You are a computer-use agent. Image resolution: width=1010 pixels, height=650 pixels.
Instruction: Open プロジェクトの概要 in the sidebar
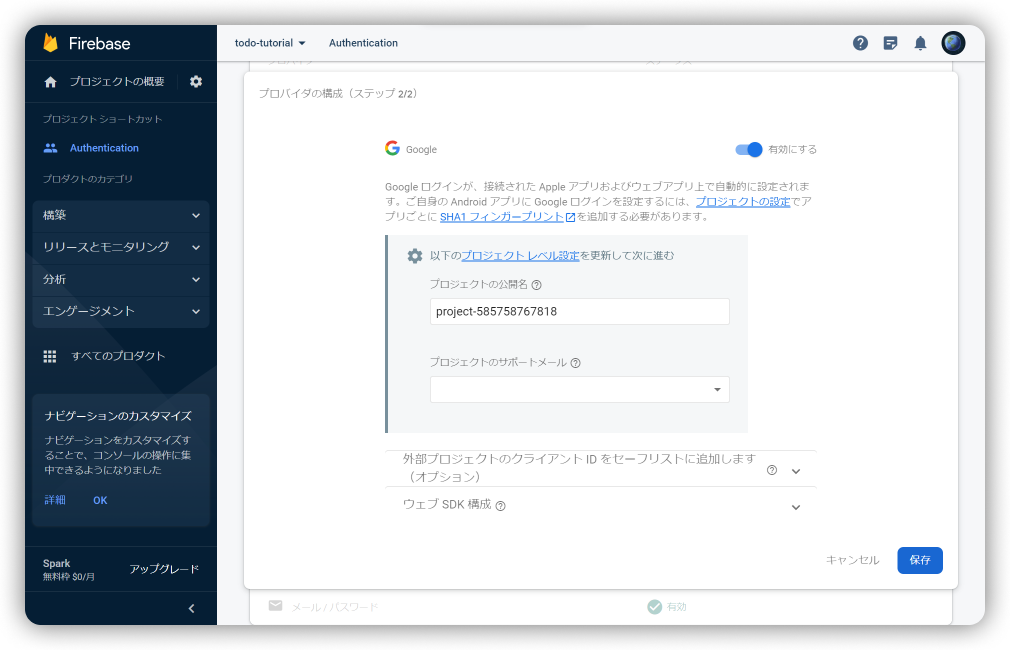tap(117, 82)
